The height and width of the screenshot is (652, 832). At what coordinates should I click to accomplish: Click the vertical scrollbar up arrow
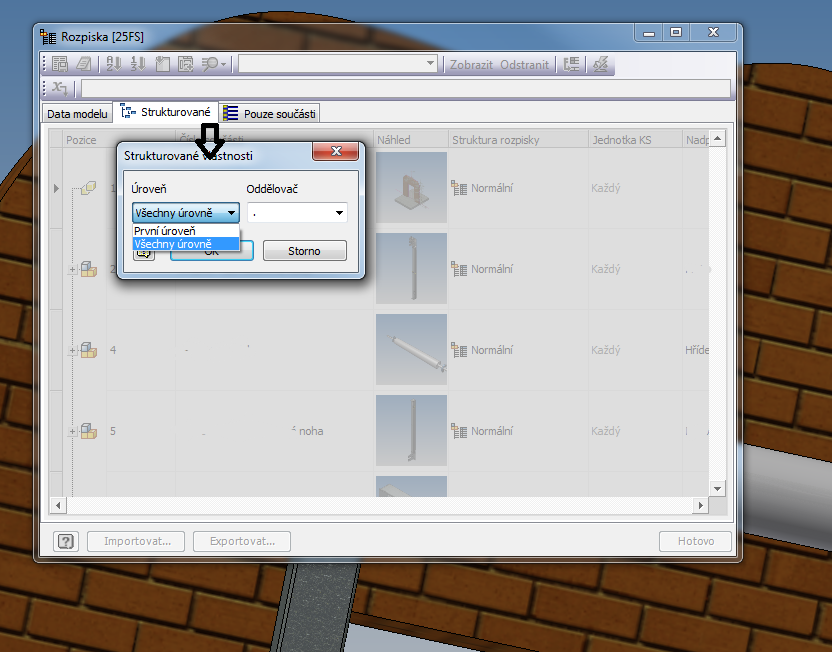717,138
